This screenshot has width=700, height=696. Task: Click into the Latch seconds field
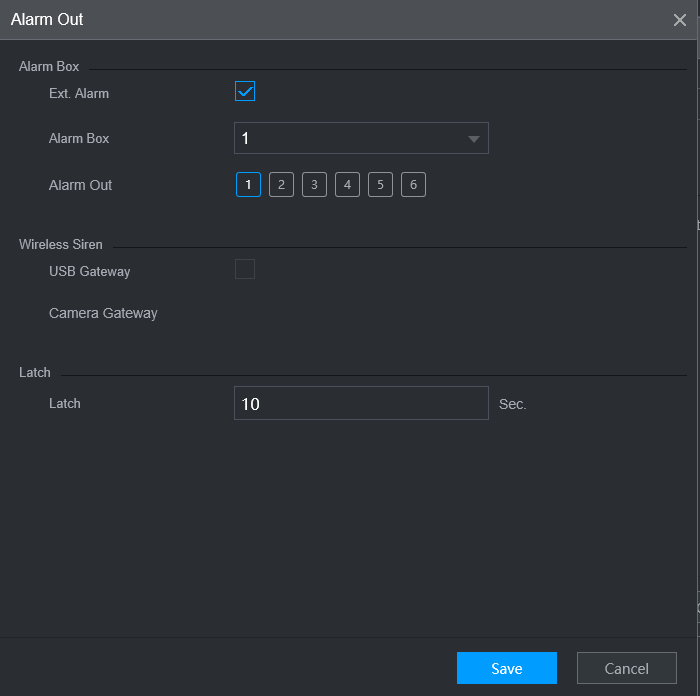[x=361, y=403]
